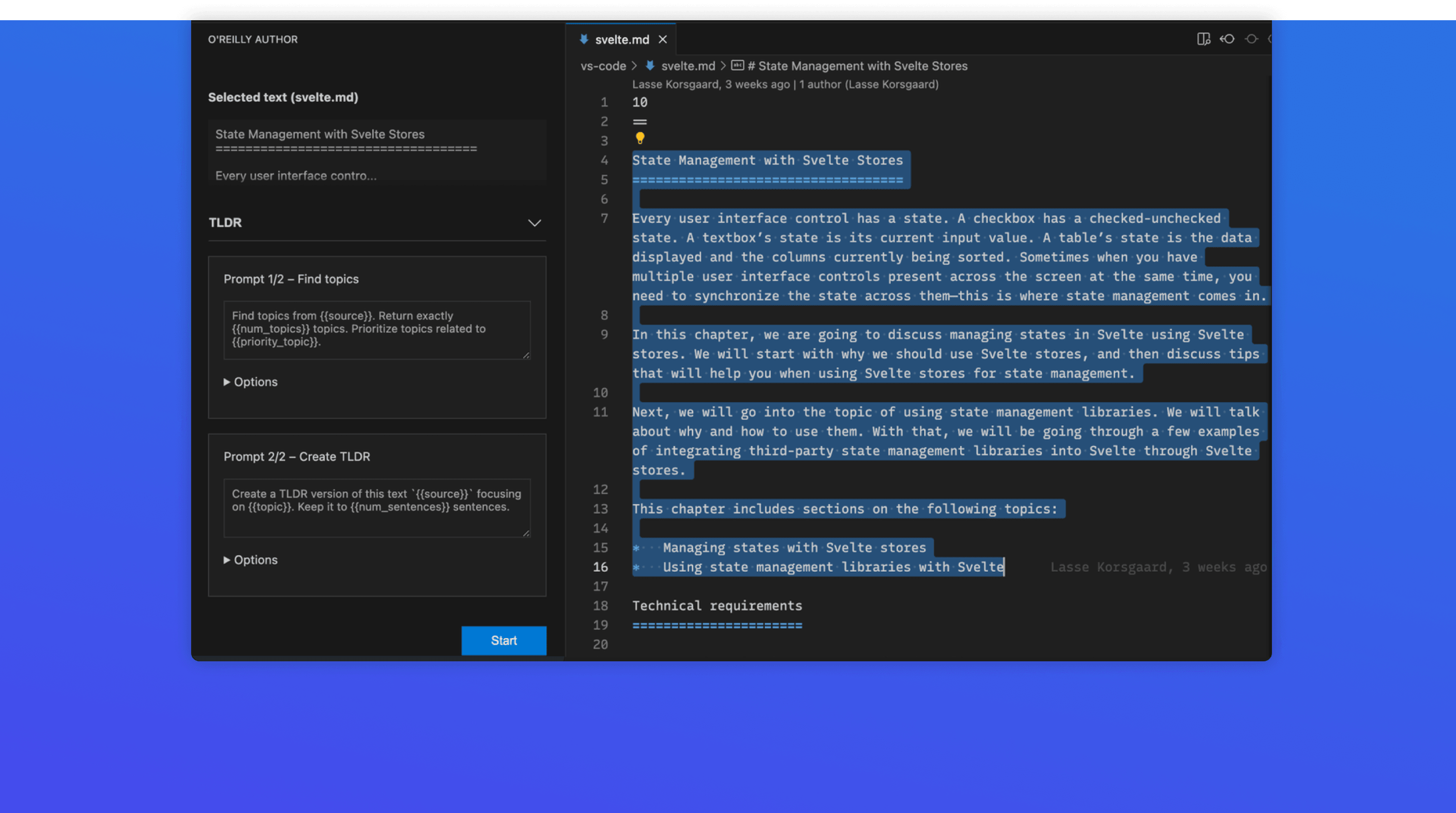Image resolution: width=1456 pixels, height=813 pixels.
Task: Click line number 18 in the gutter
Action: click(x=600, y=606)
